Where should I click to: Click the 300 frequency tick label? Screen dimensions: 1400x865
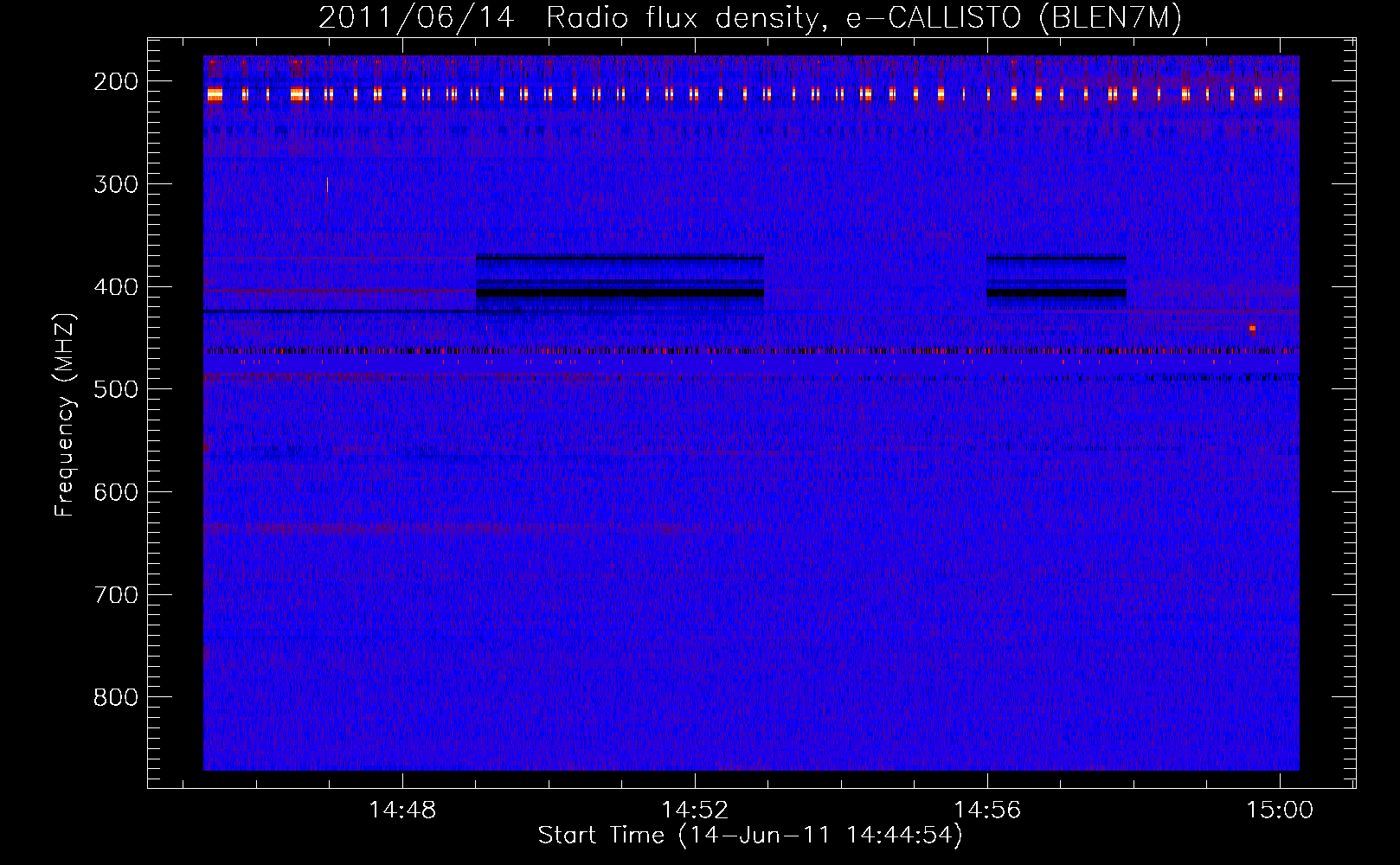[115, 184]
